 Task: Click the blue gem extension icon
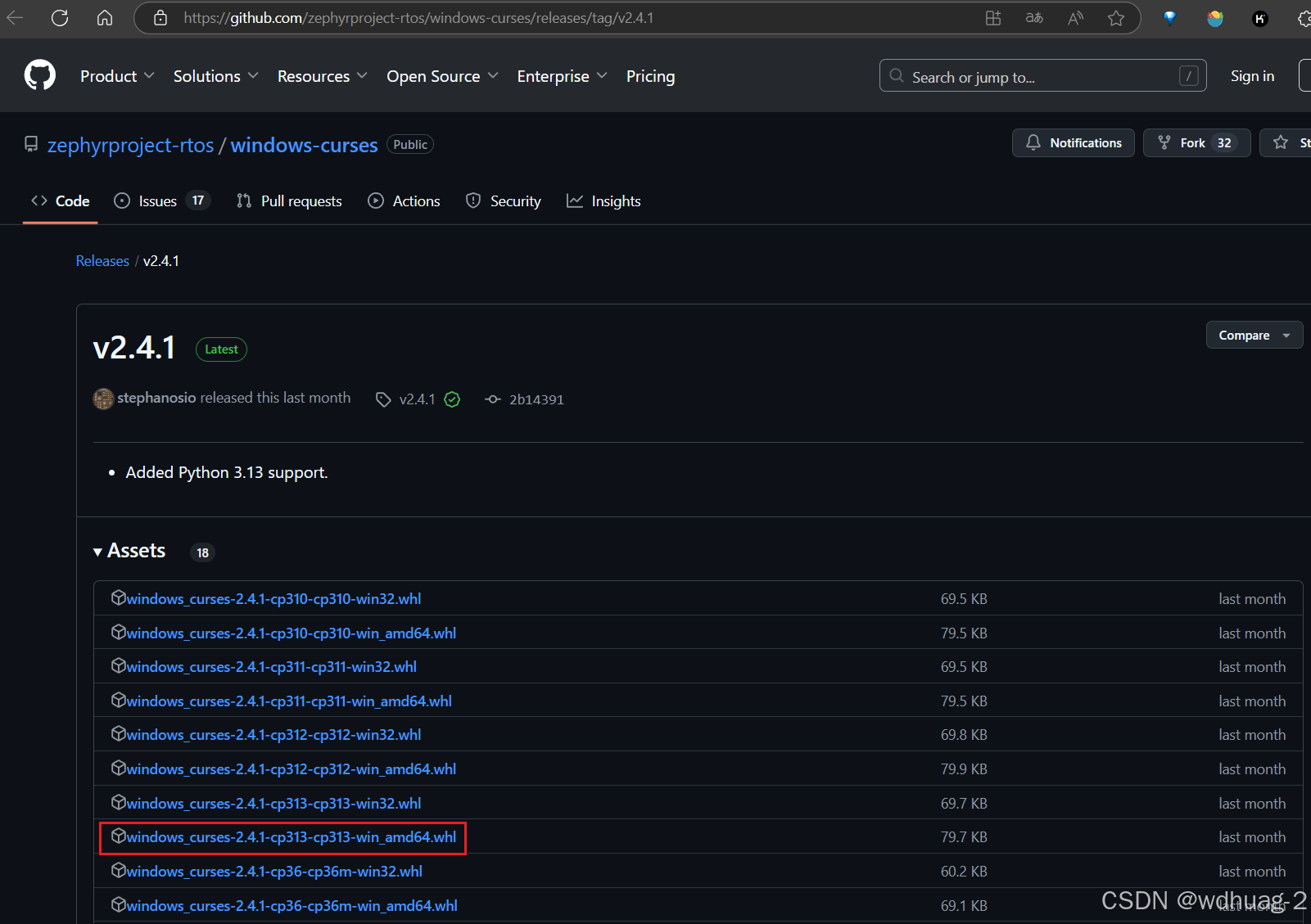pyautogui.click(x=1170, y=18)
